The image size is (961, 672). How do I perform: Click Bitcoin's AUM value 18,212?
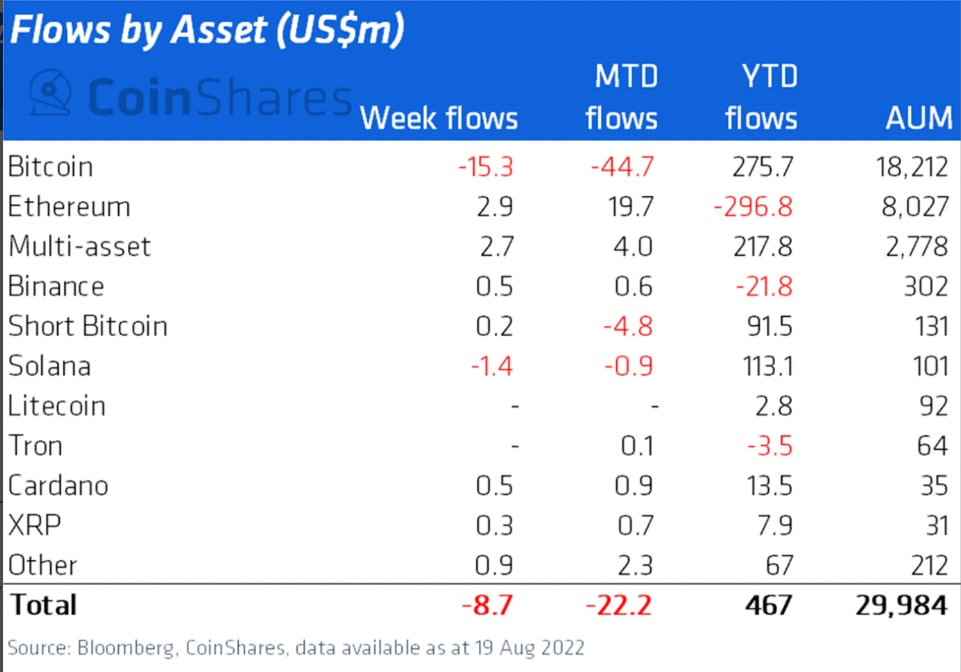pyautogui.click(x=907, y=166)
